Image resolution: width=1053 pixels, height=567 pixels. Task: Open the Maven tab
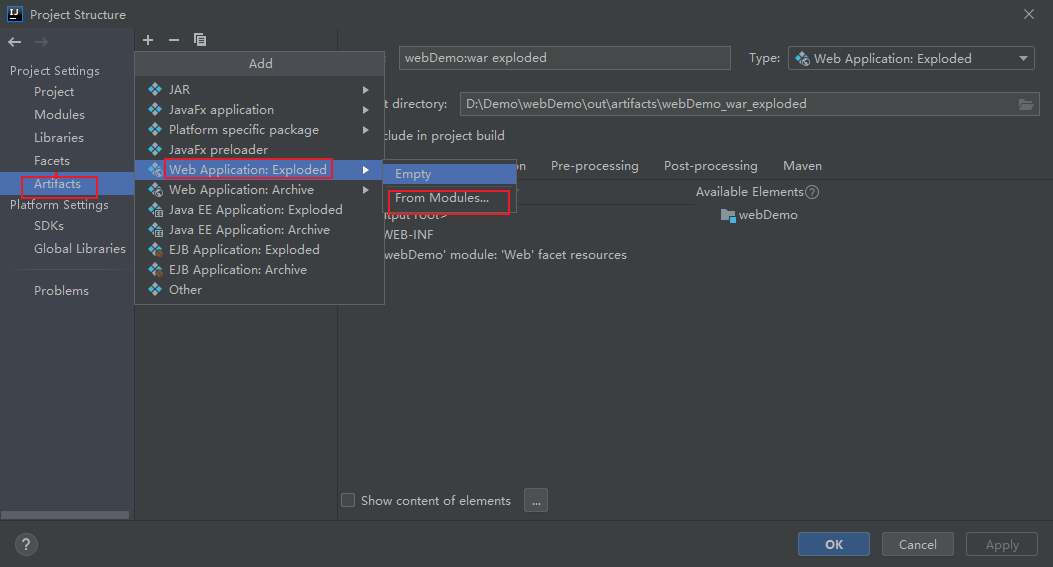pyautogui.click(x=802, y=166)
